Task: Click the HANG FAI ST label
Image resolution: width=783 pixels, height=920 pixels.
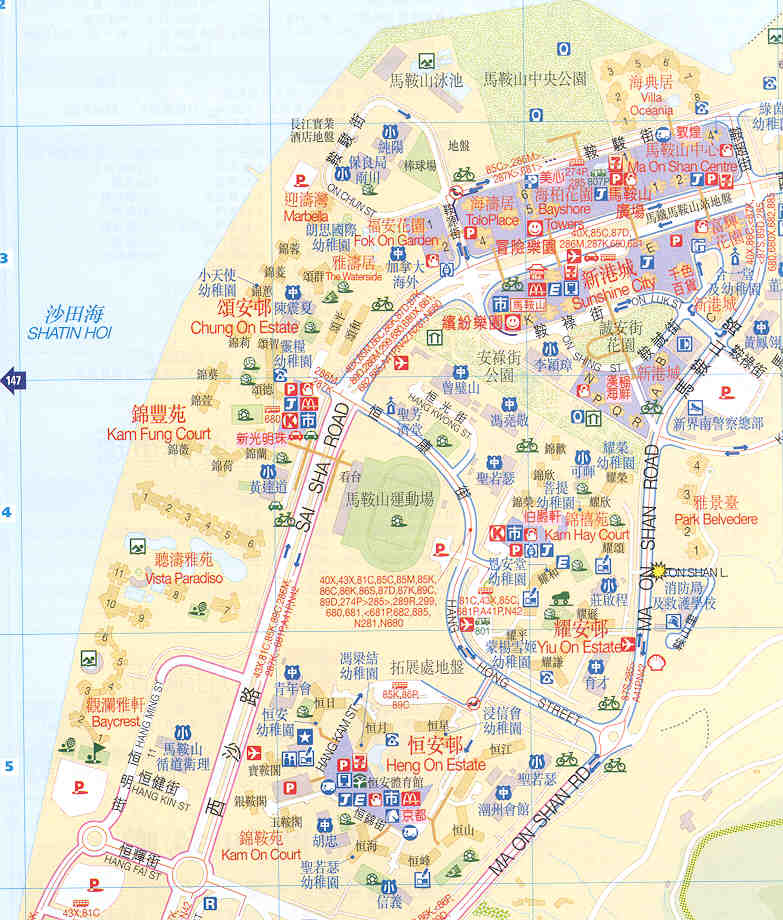Action: point(132,868)
